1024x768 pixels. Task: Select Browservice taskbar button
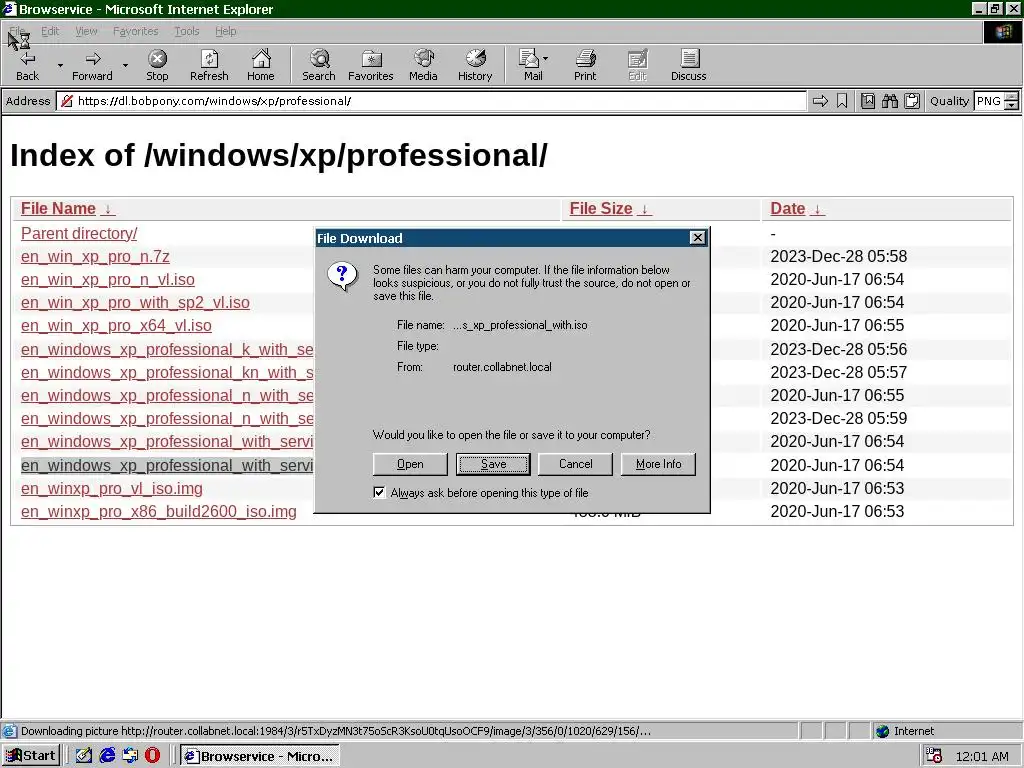click(260, 756)
